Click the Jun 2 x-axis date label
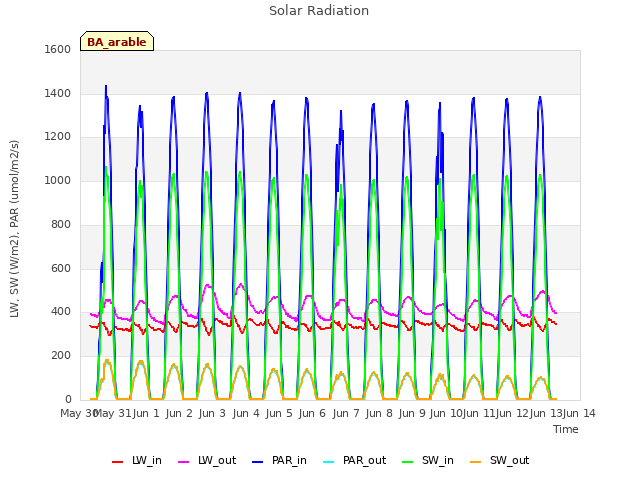640x480 pixels. (x=179, y=413)
